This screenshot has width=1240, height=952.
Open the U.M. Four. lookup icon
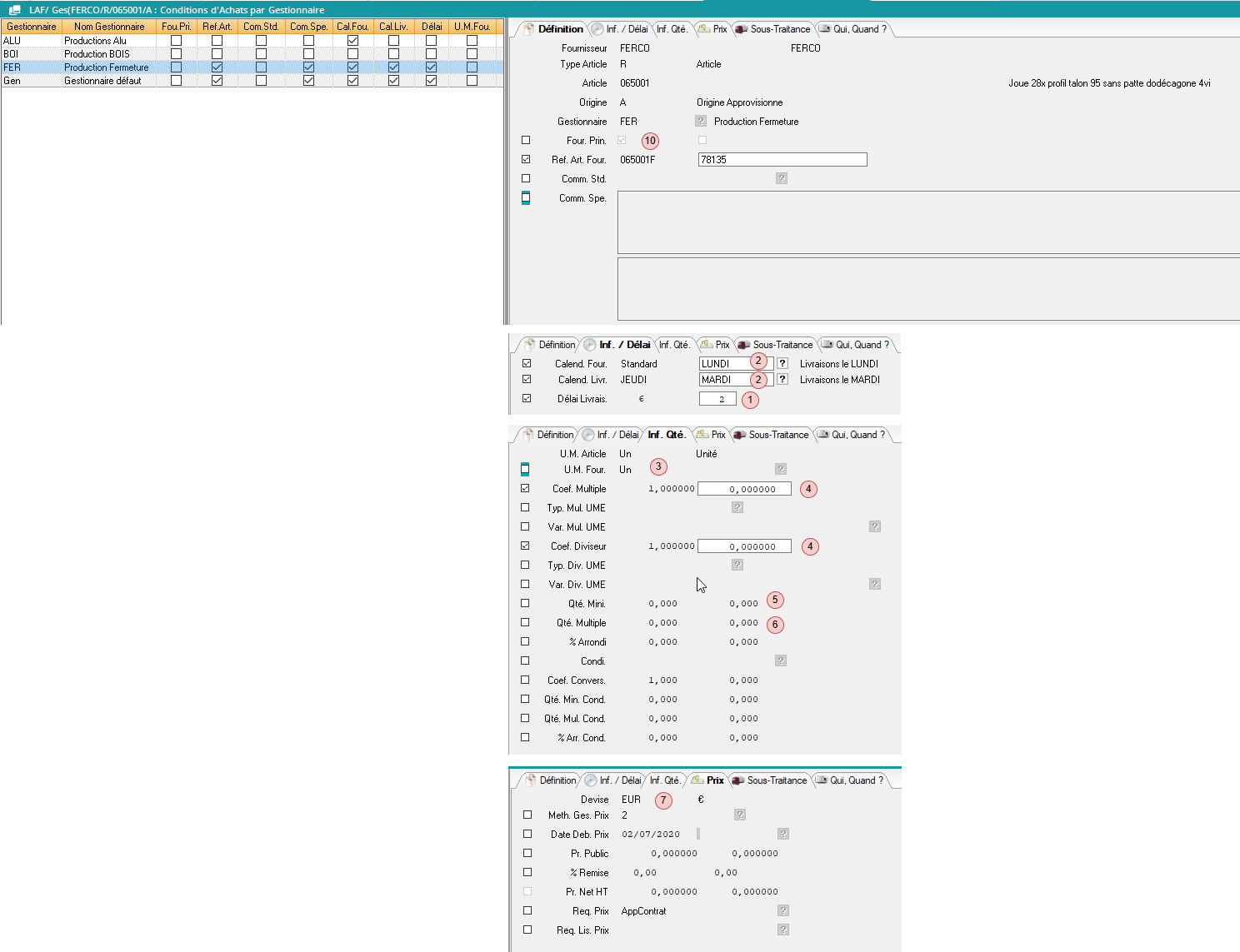(x=781, y=469)
